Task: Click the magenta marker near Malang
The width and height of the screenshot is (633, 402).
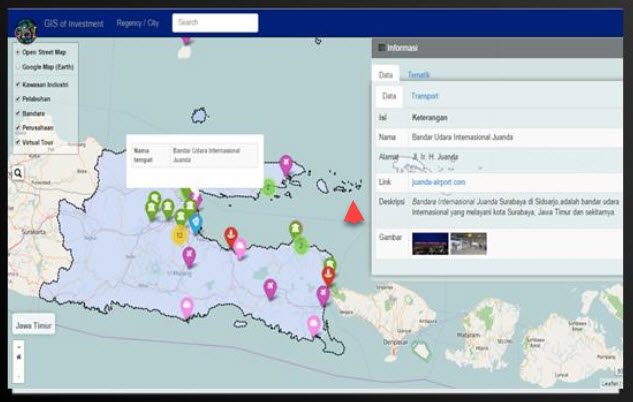Action: pos(189,257)
